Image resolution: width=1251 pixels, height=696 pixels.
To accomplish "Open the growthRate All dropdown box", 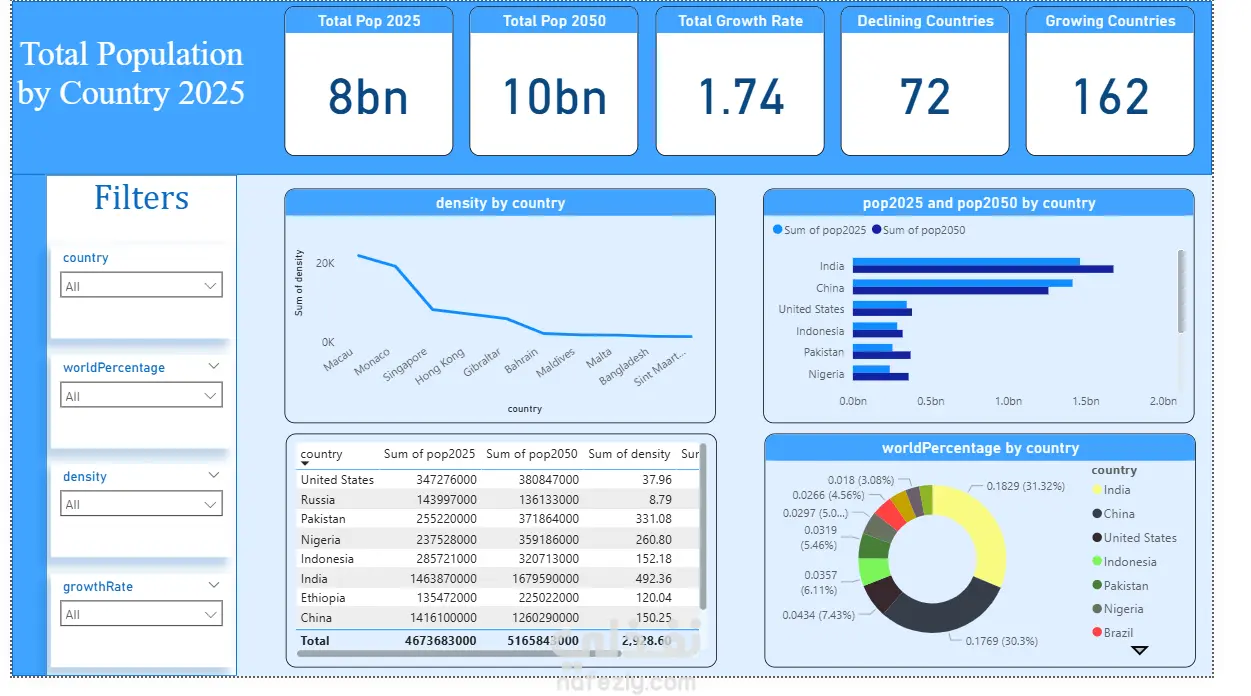I will coord(141,614).
